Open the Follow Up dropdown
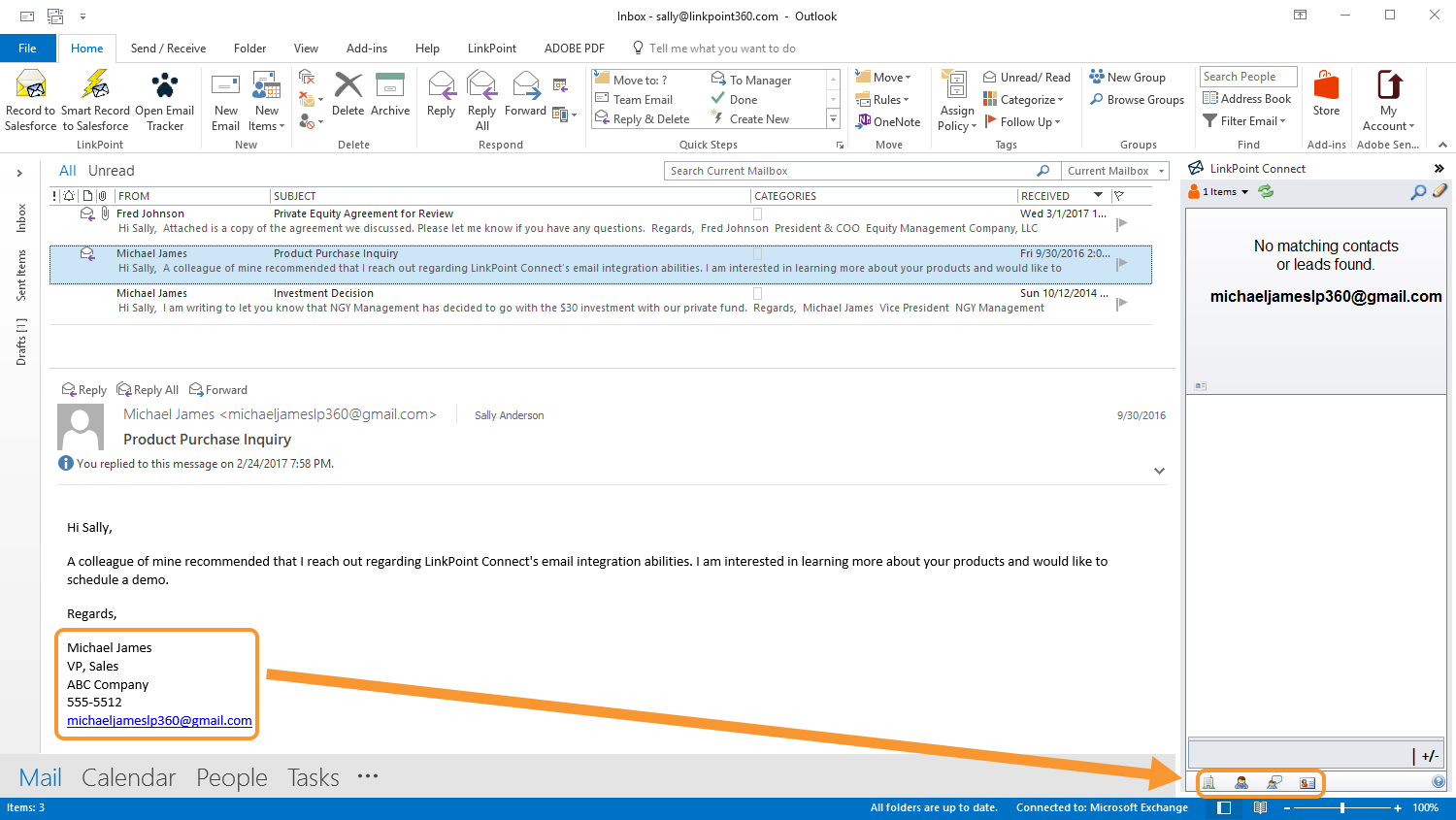 1022,121
